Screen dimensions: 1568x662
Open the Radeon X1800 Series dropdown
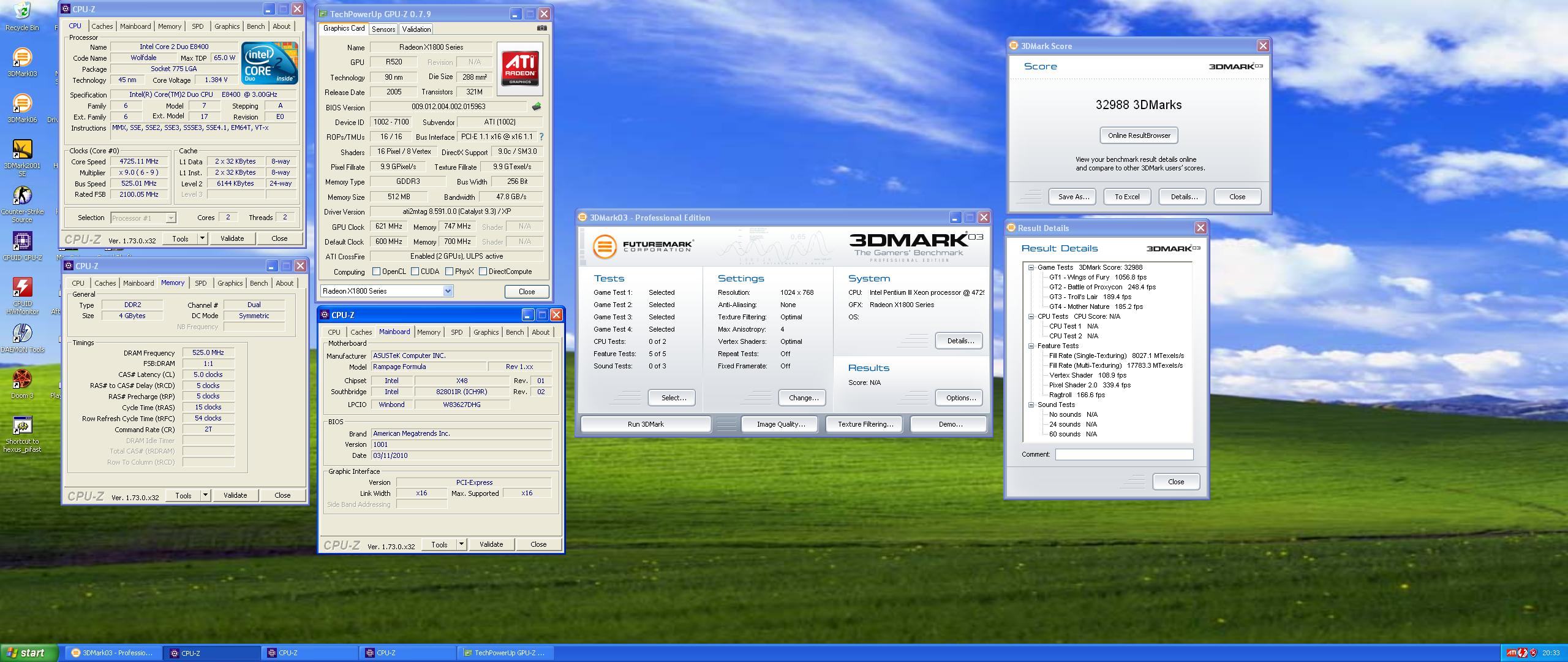tap(448, 291)
